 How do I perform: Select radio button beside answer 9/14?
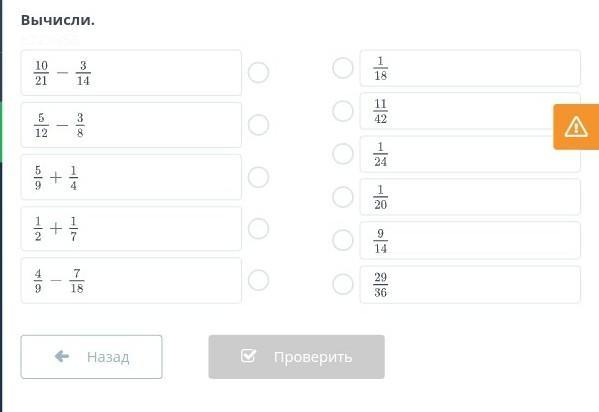(343, 240)
